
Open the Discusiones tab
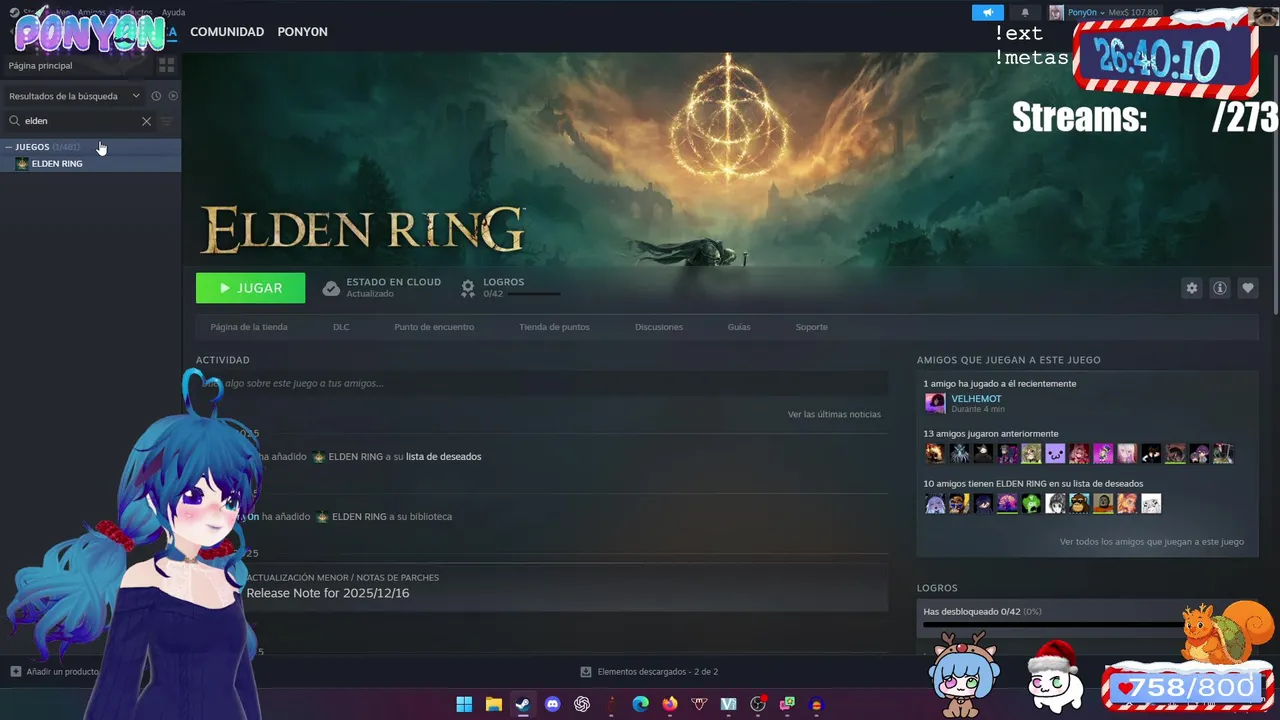[659, 327]
